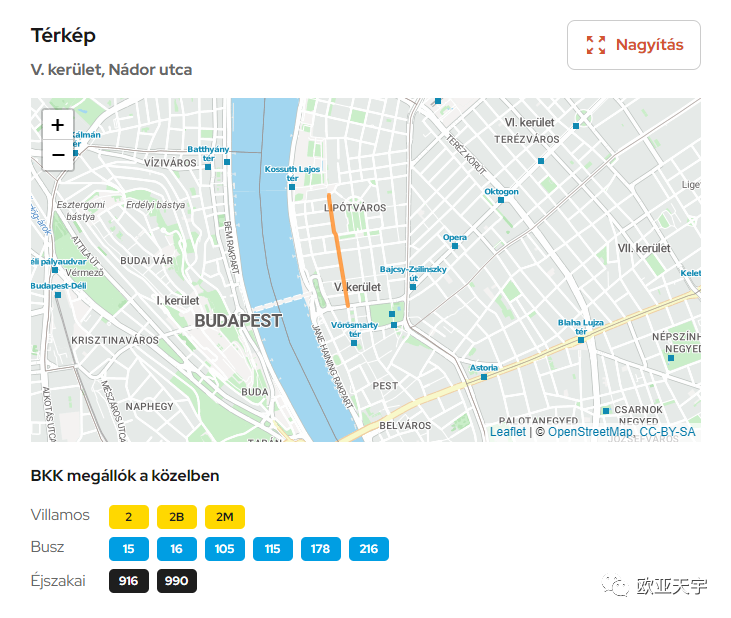This screenshot has height=618, width=731.
Task: Select the Astoria station marker
Action: point(484,377)
